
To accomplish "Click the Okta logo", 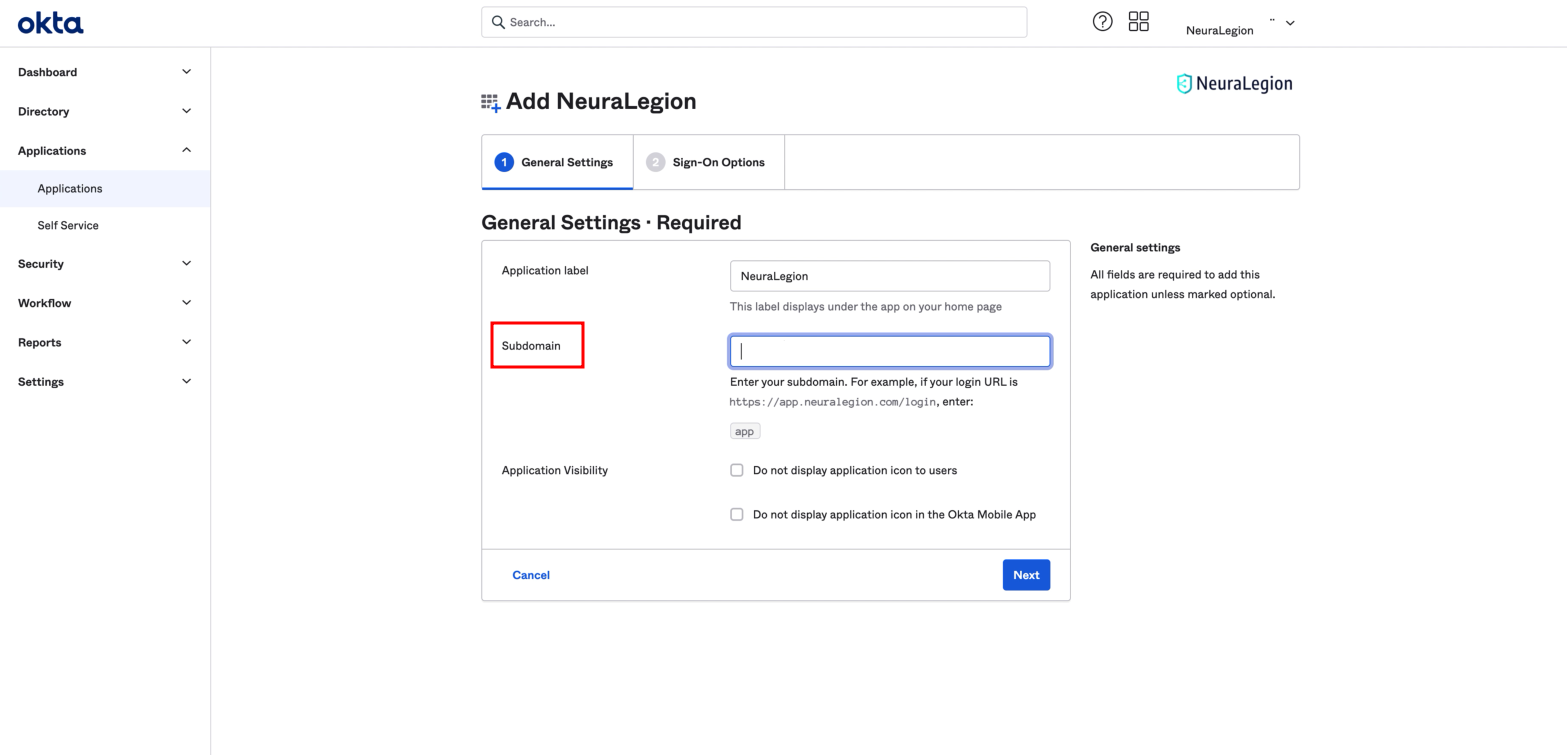I will point(51,23).
